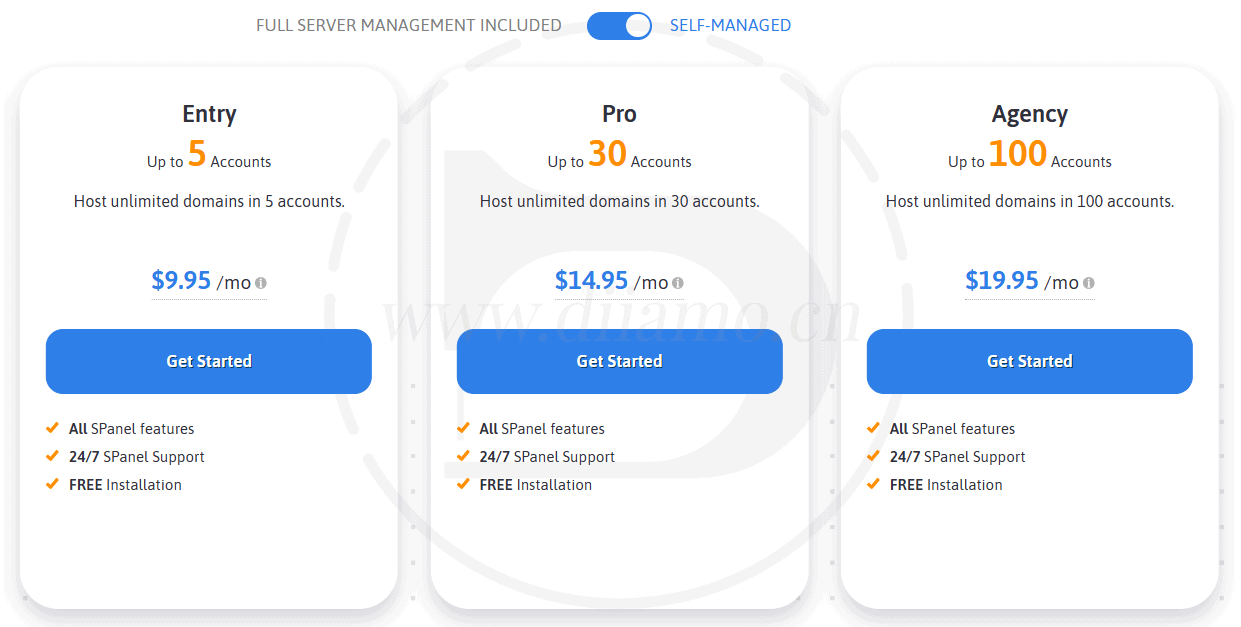The image size is (1241, 627).
Task: Click checkmark next to Pro 24/7 SPanel Support
Action: click(x=463, y=456)
